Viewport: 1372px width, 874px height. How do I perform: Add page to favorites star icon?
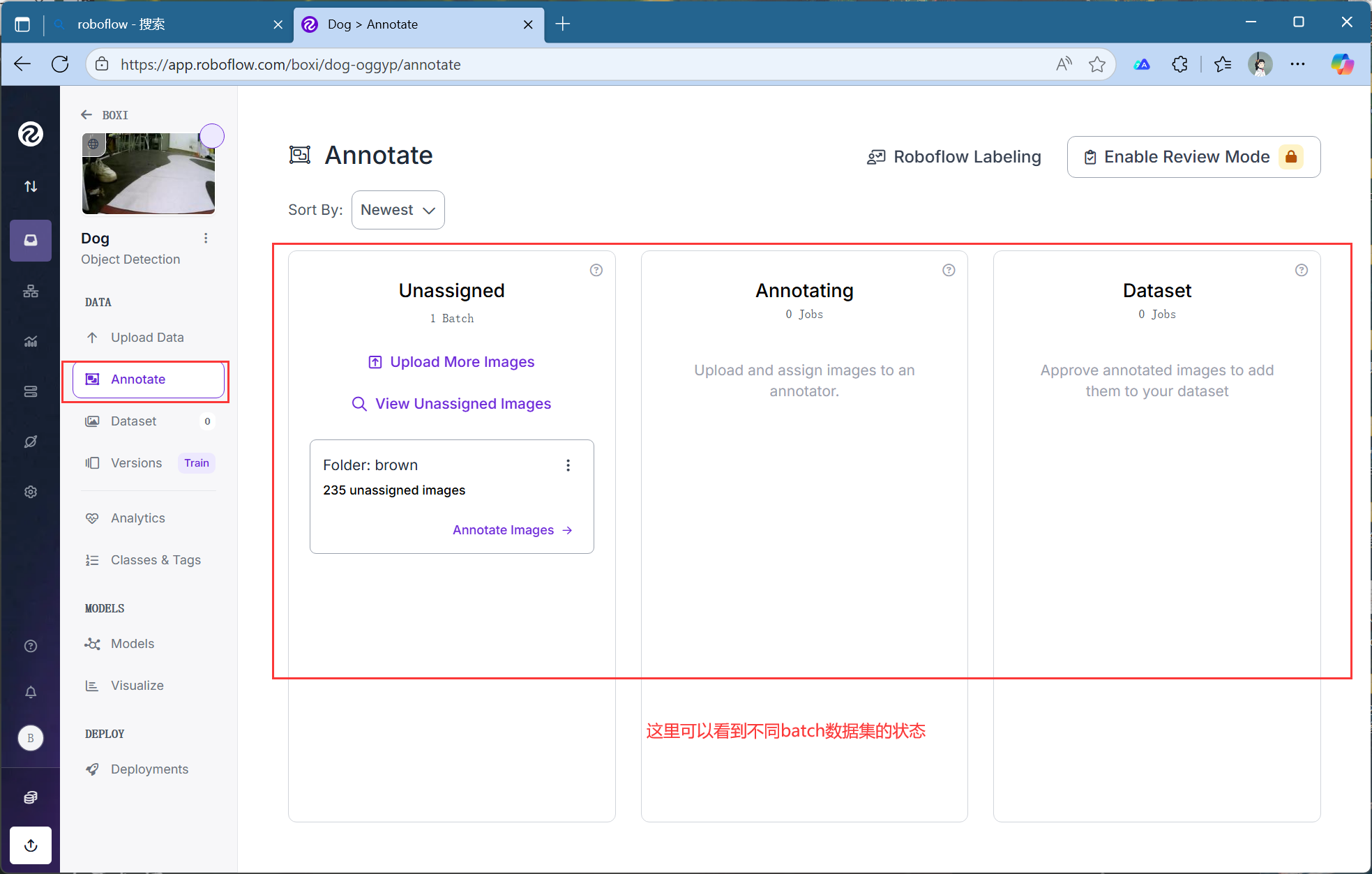tap(1096, 64)
